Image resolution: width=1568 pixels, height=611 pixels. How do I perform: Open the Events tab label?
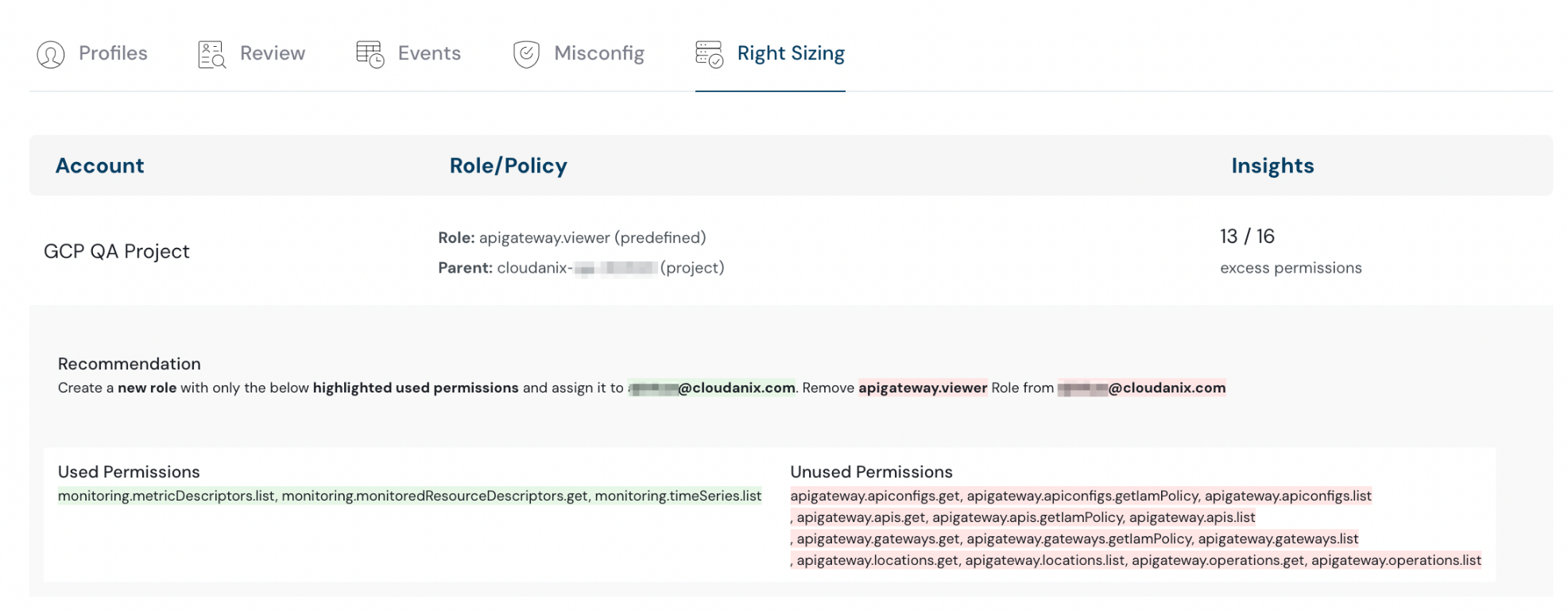(x=429, y=53)
